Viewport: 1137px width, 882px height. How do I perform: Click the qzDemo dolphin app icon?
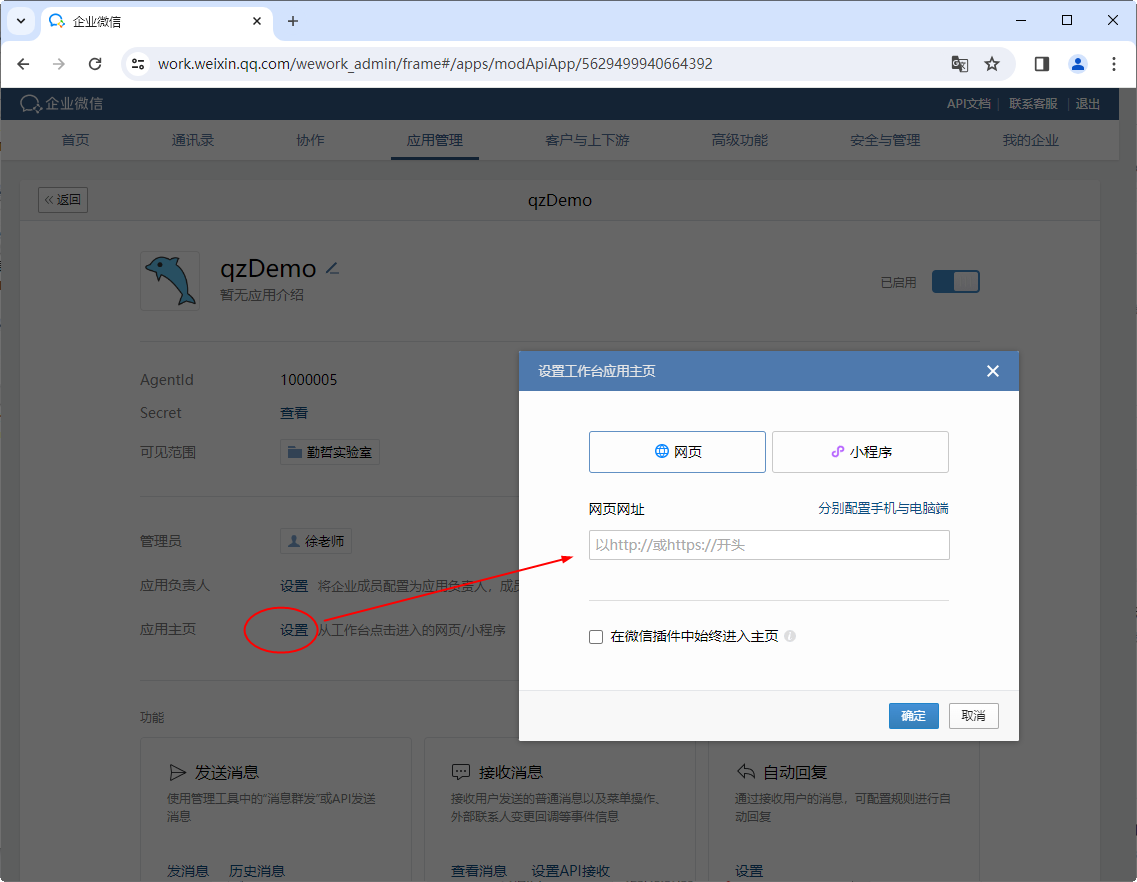[170, 280]
